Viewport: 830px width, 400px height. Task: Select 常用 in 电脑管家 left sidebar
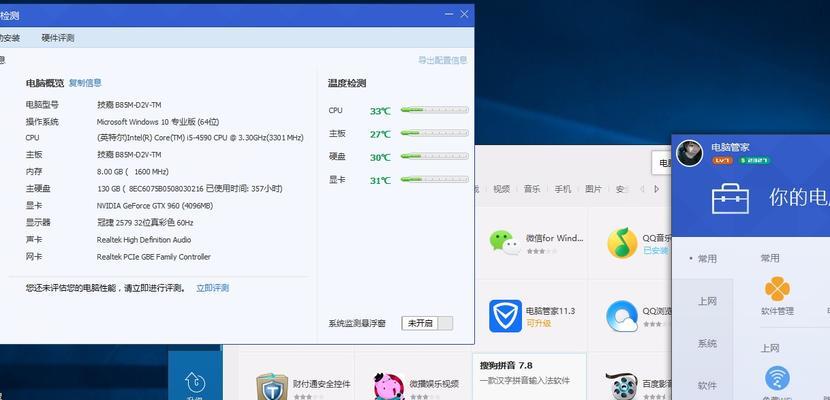tap(707, 259)
